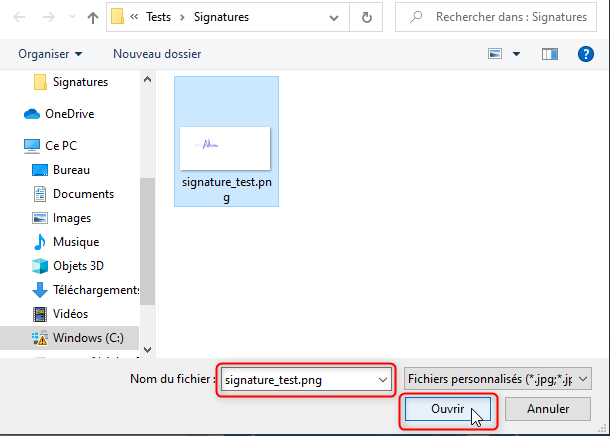Viewport: 610px width, 436px height.
Task: Click the Refresh button beside address bar
Action: 368,17
